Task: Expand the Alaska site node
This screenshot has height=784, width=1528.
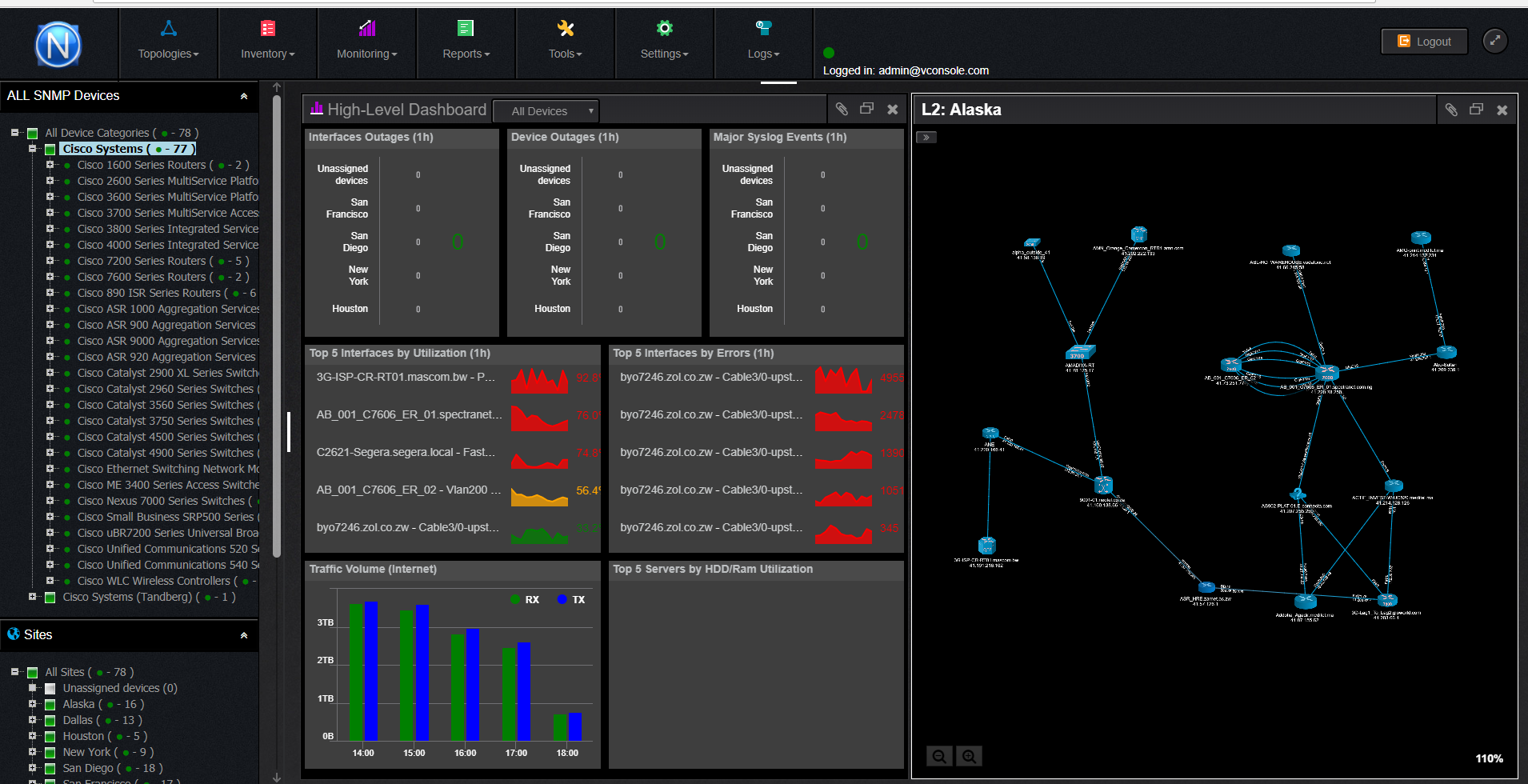Action: tap(33, 704)
